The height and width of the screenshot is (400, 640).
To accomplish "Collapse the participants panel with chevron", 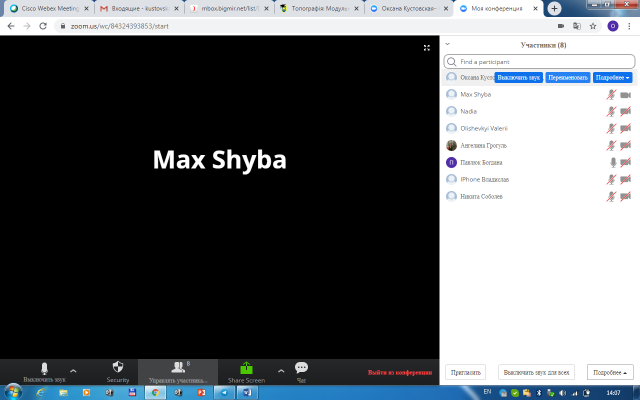I will pyautogui.click(x=447, y=44).
